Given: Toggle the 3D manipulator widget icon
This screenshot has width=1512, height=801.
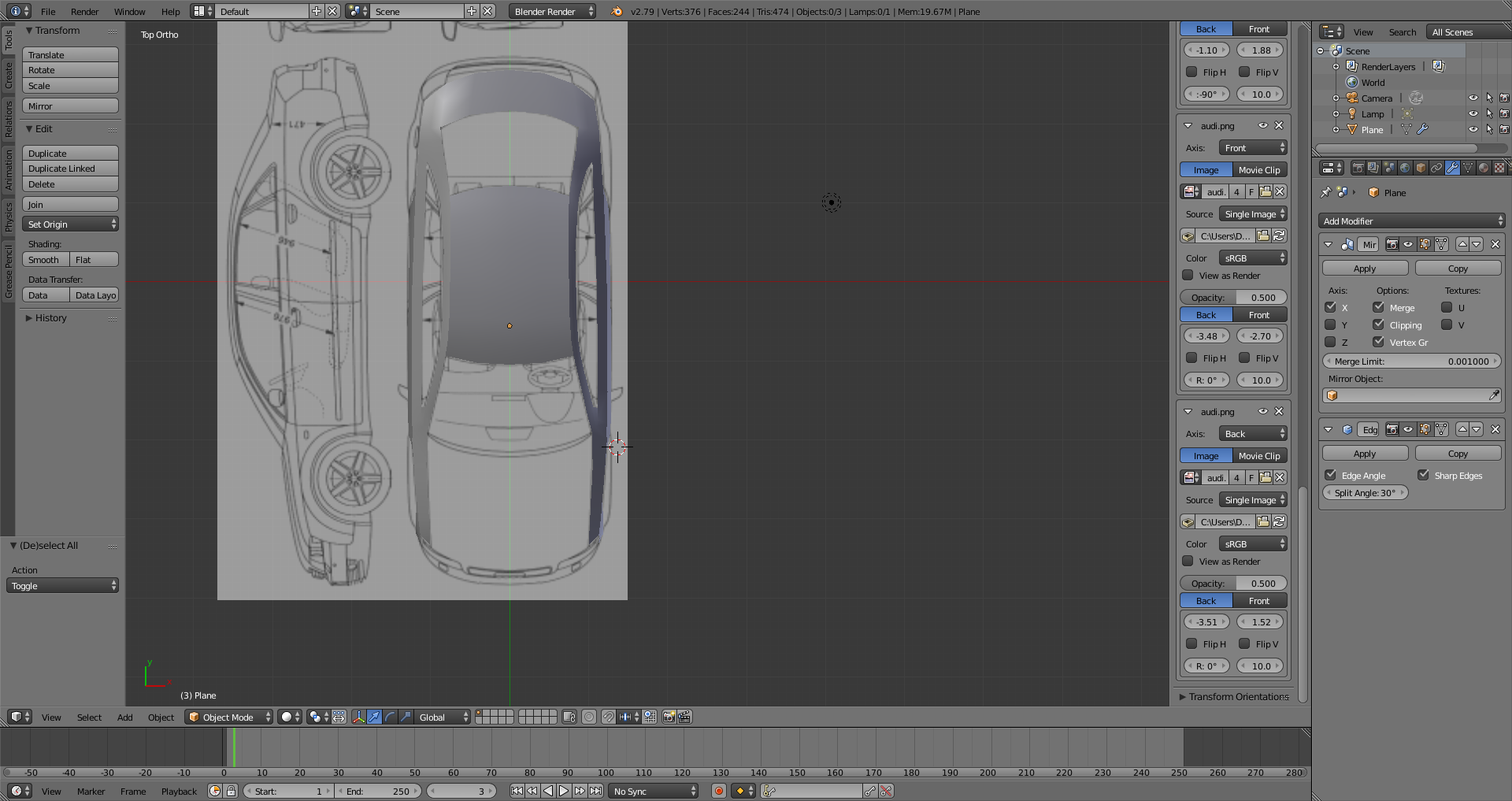Looking at the screenshot, I should coord(358,717).
